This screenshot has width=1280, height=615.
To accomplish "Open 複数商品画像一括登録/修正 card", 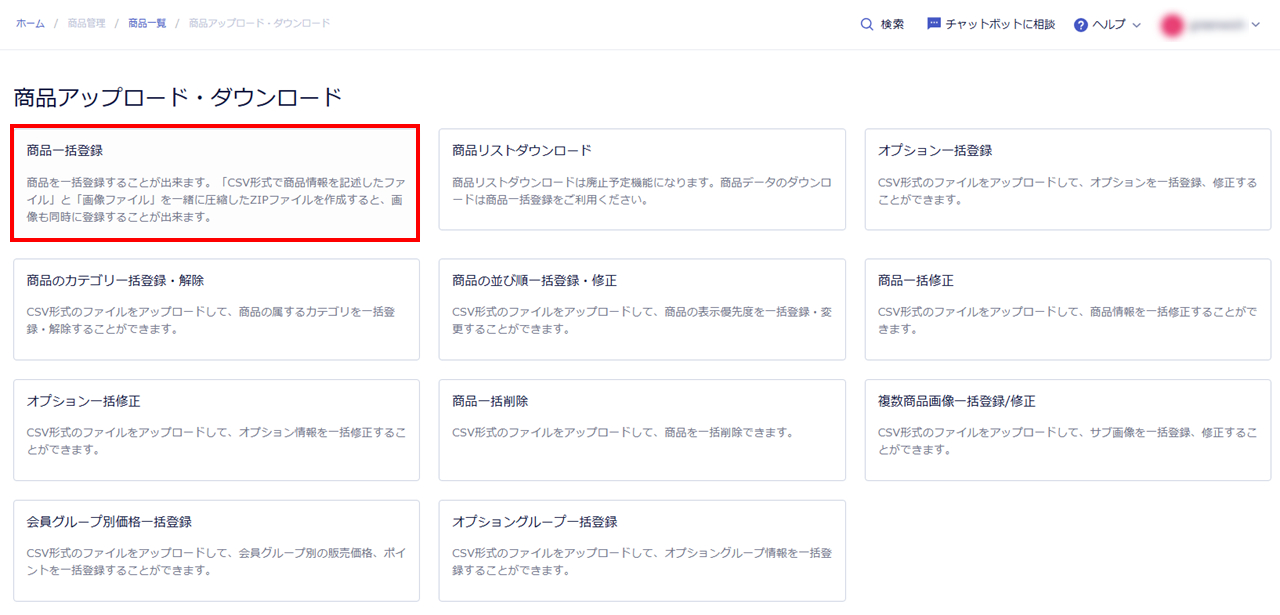I will [1068, 430].
